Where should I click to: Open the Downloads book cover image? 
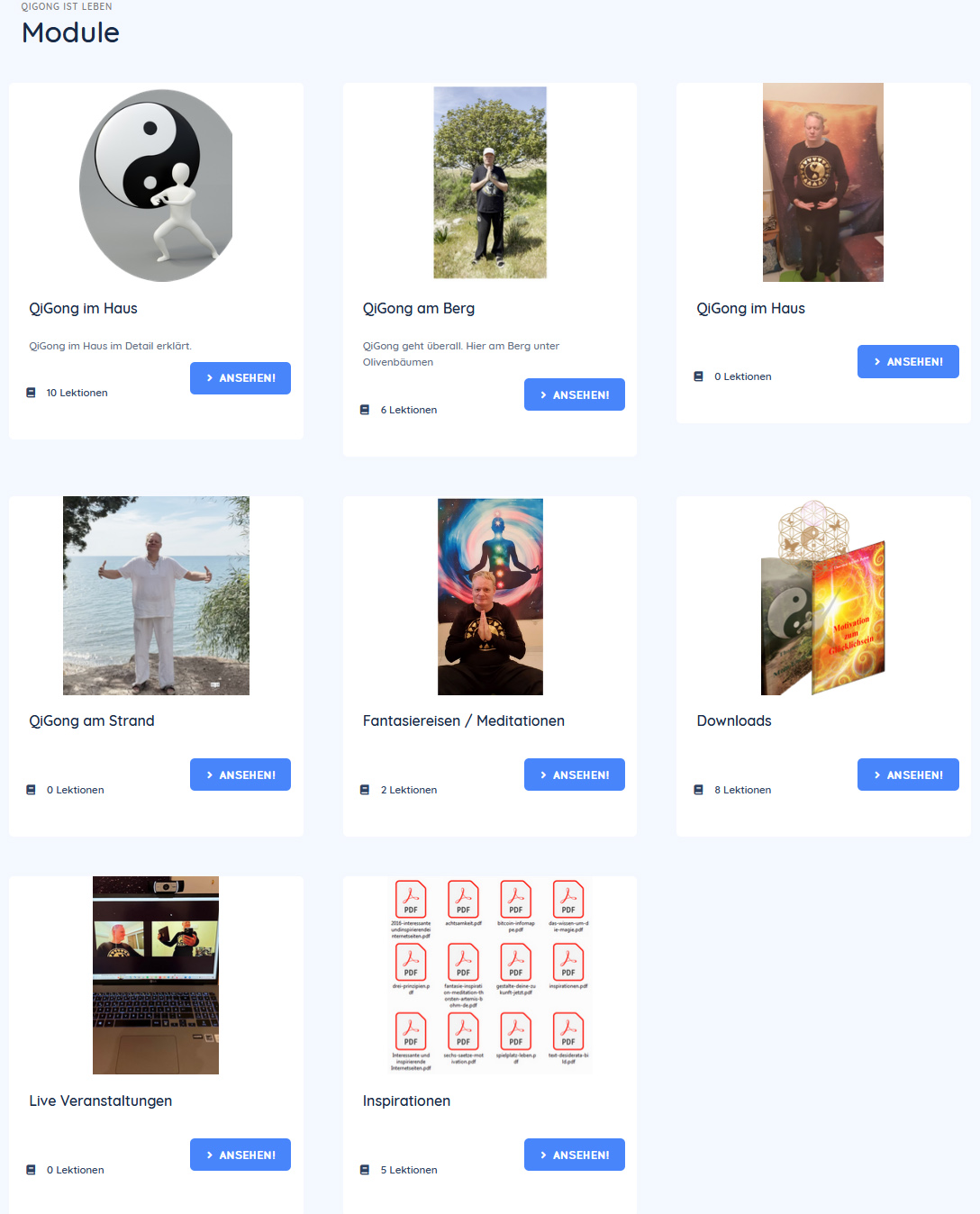(x=823, y=597)
